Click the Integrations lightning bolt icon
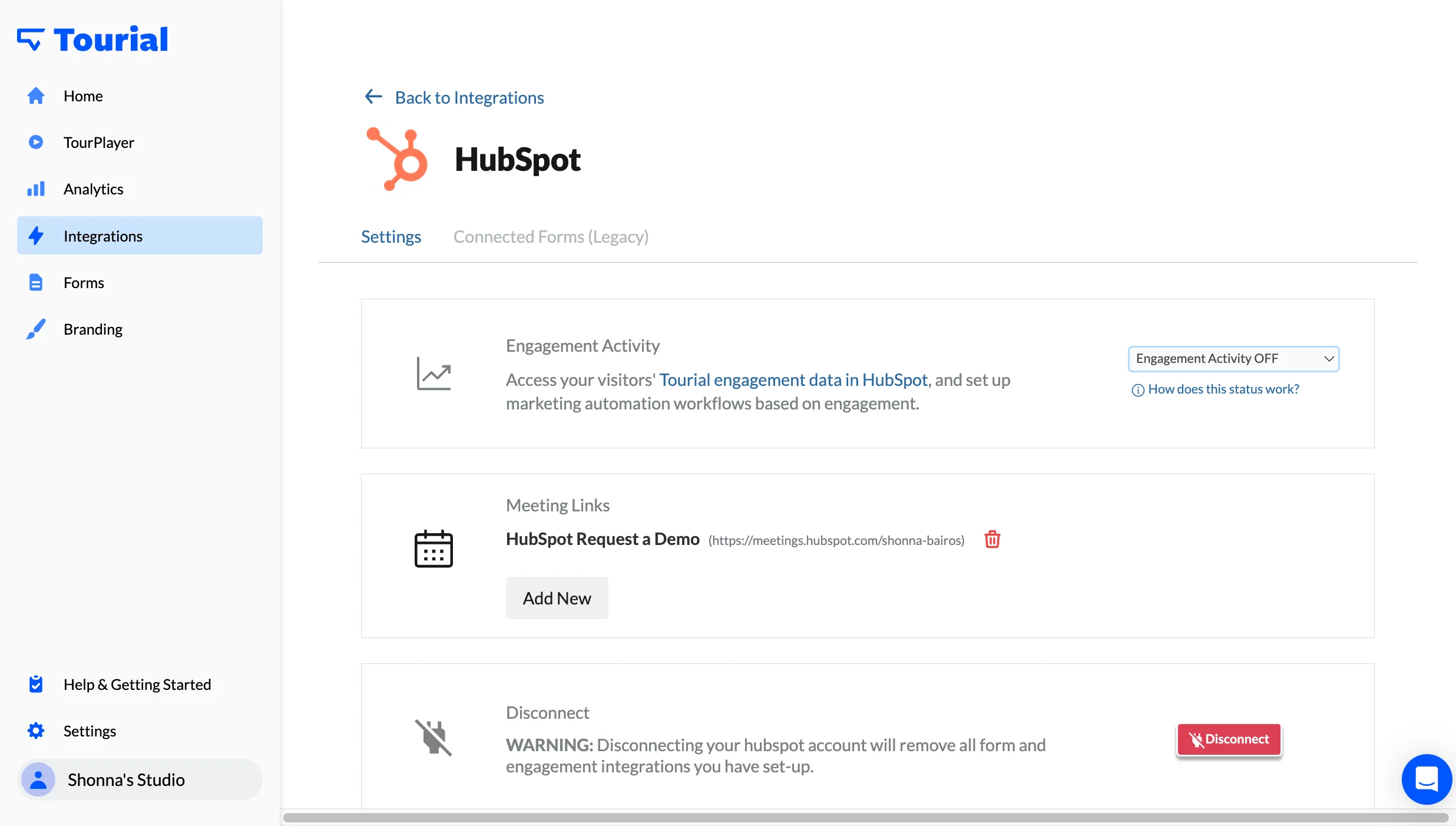Screen dimensions: 1456x826 (36, 236)
